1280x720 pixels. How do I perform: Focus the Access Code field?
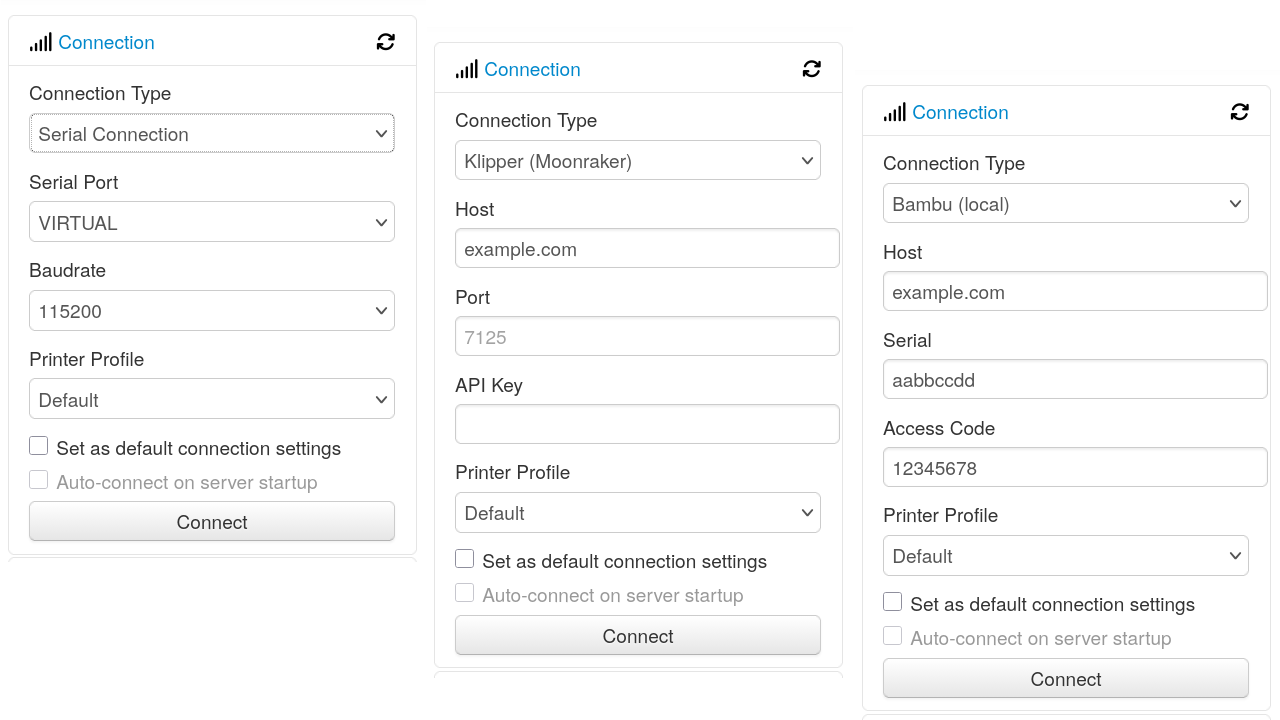pyautogui.click(x=1074, y=468)
